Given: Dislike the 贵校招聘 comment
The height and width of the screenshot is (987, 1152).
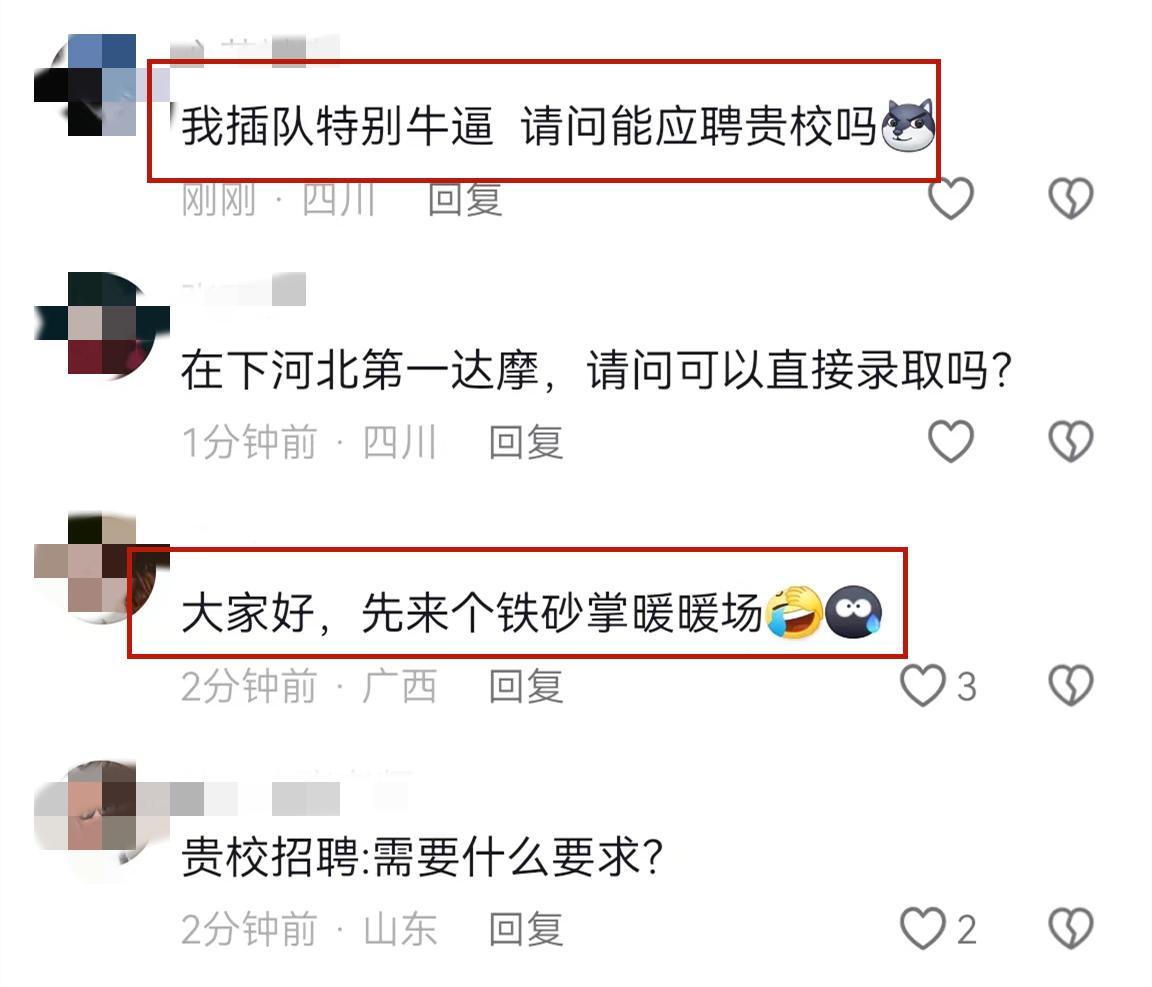Looking at the screenshot, I should pyautogui.click(x=1070, y=928).
